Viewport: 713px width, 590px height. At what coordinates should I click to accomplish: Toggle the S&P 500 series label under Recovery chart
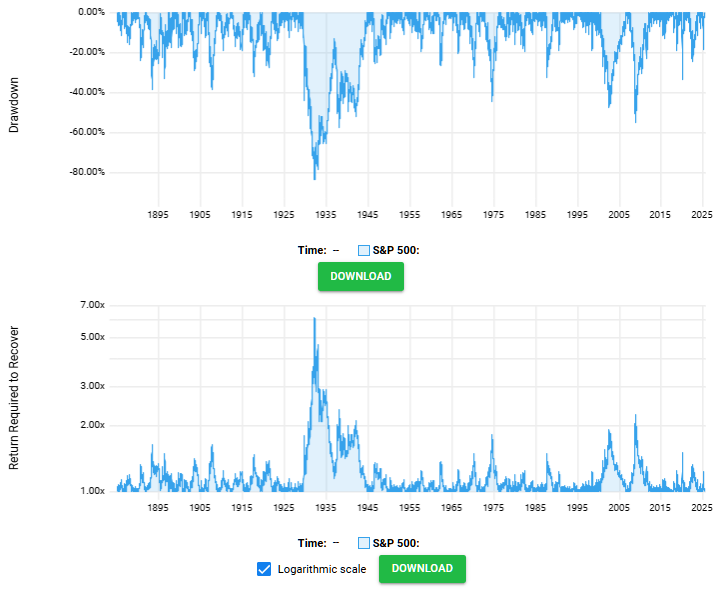click(x=395, y=543)
